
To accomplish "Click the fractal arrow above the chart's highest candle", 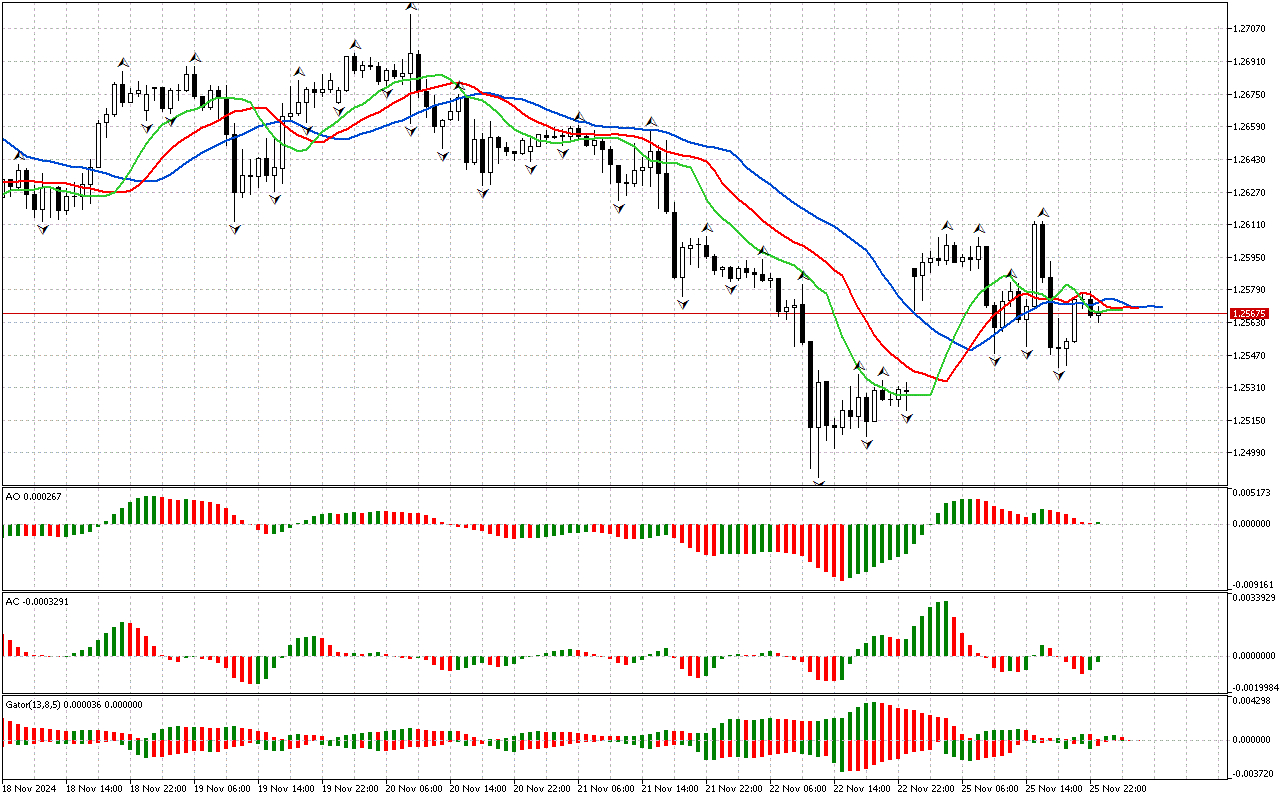I will pos(411,7).
